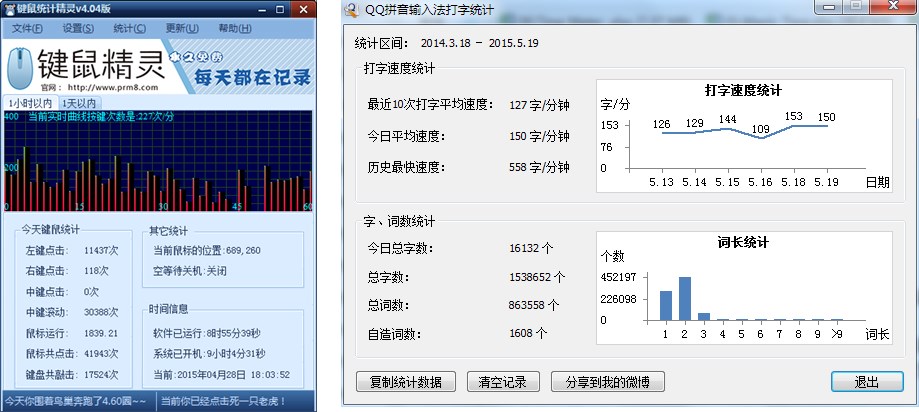Click the 键盘共敲击 17524次 value
The image size is (919, 412).
[x=101, y=374]
